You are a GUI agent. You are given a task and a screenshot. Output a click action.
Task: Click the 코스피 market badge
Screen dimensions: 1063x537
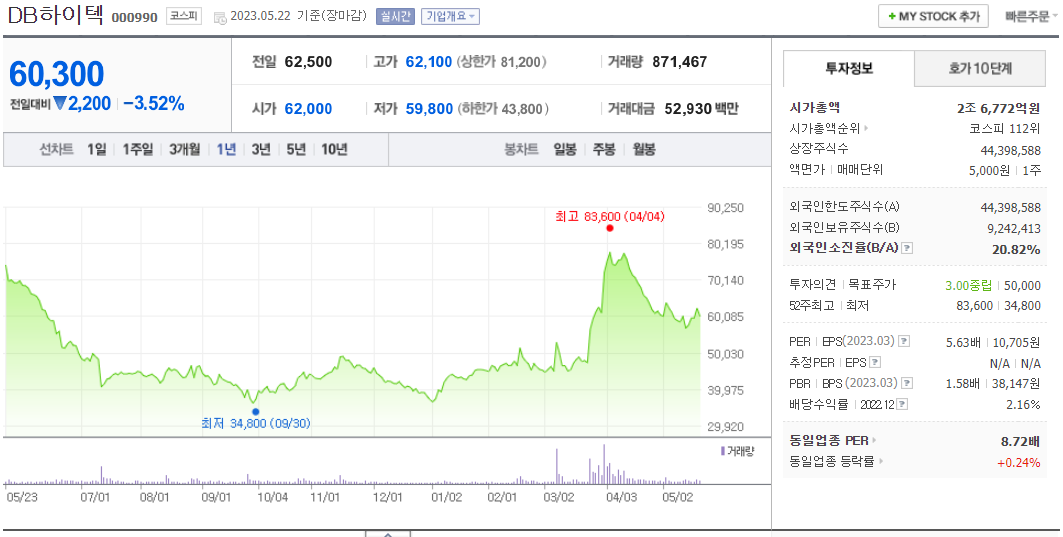pos(184,16)
